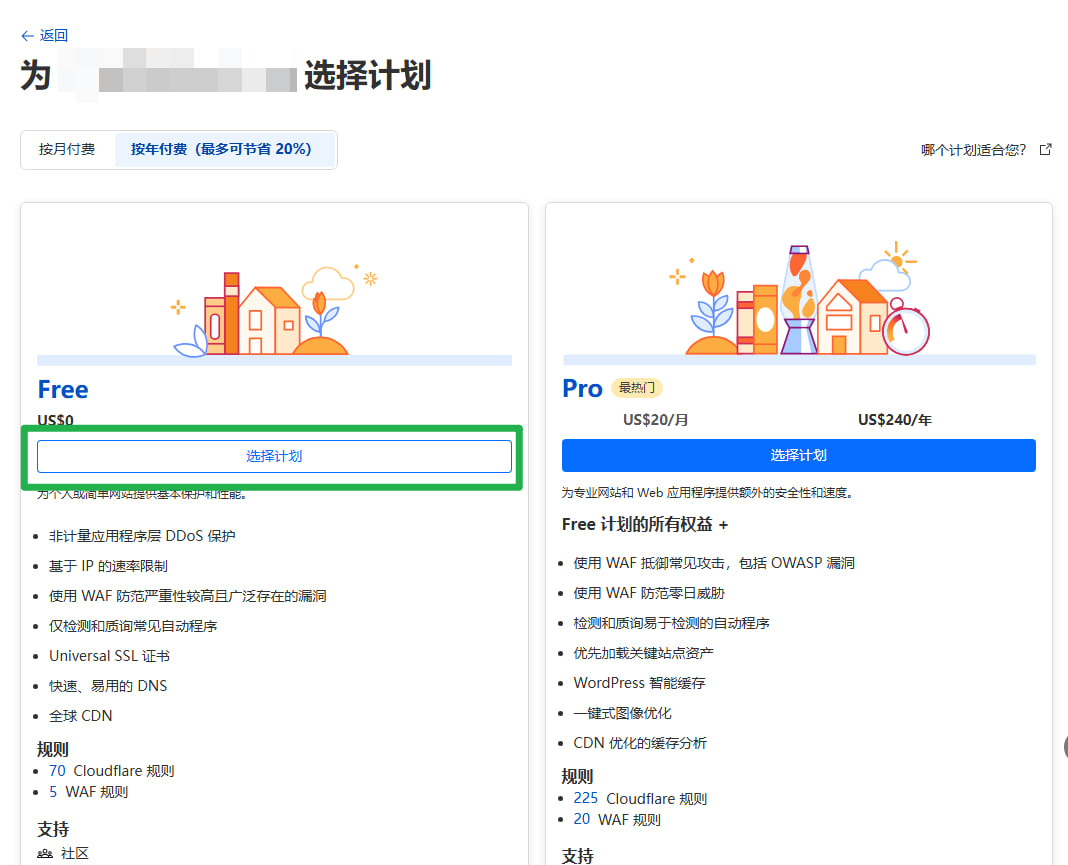Click the 检测和质询易于检测的自动程序 item
This screenshot has width=1068, height=865.
click(x=672, y=623)
